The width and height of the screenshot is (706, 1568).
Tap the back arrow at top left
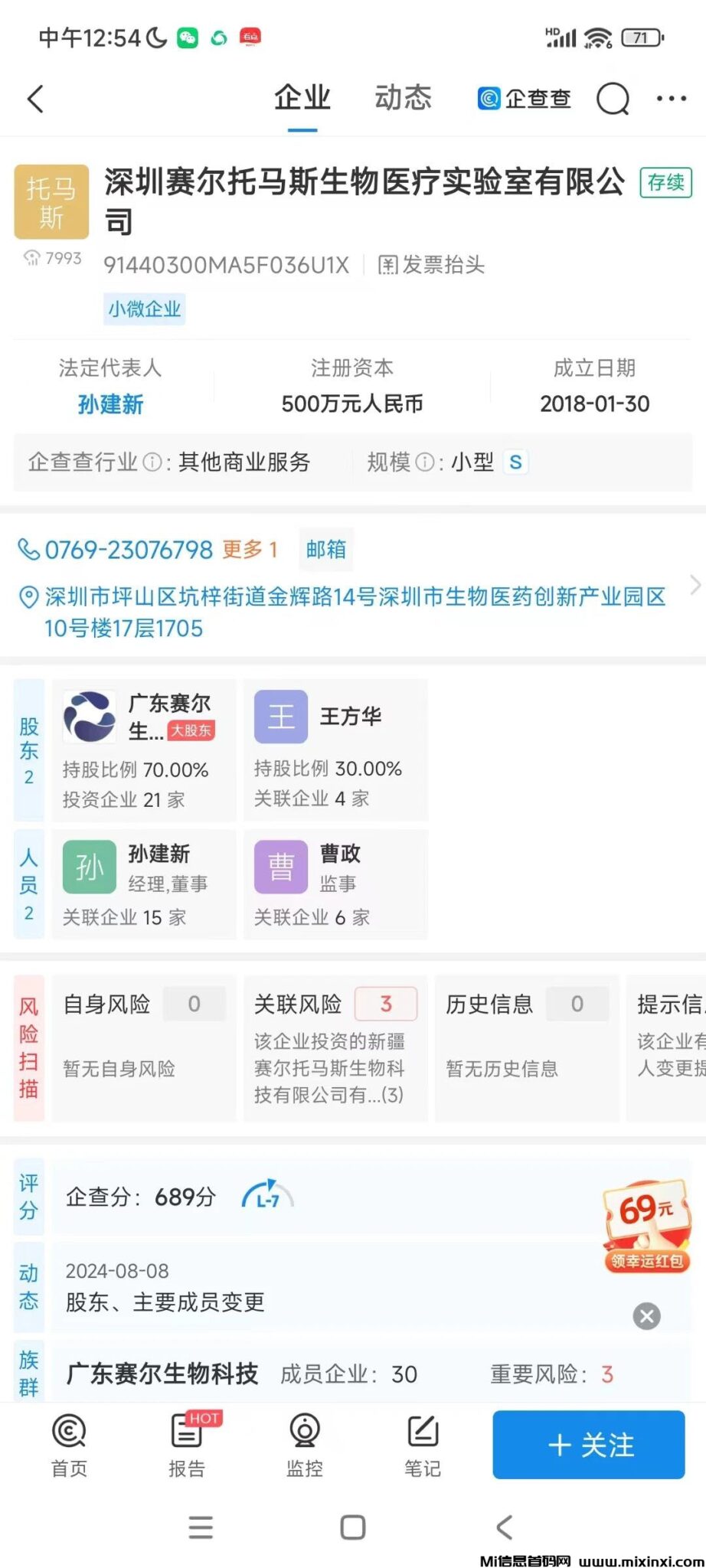click(36, 99)
